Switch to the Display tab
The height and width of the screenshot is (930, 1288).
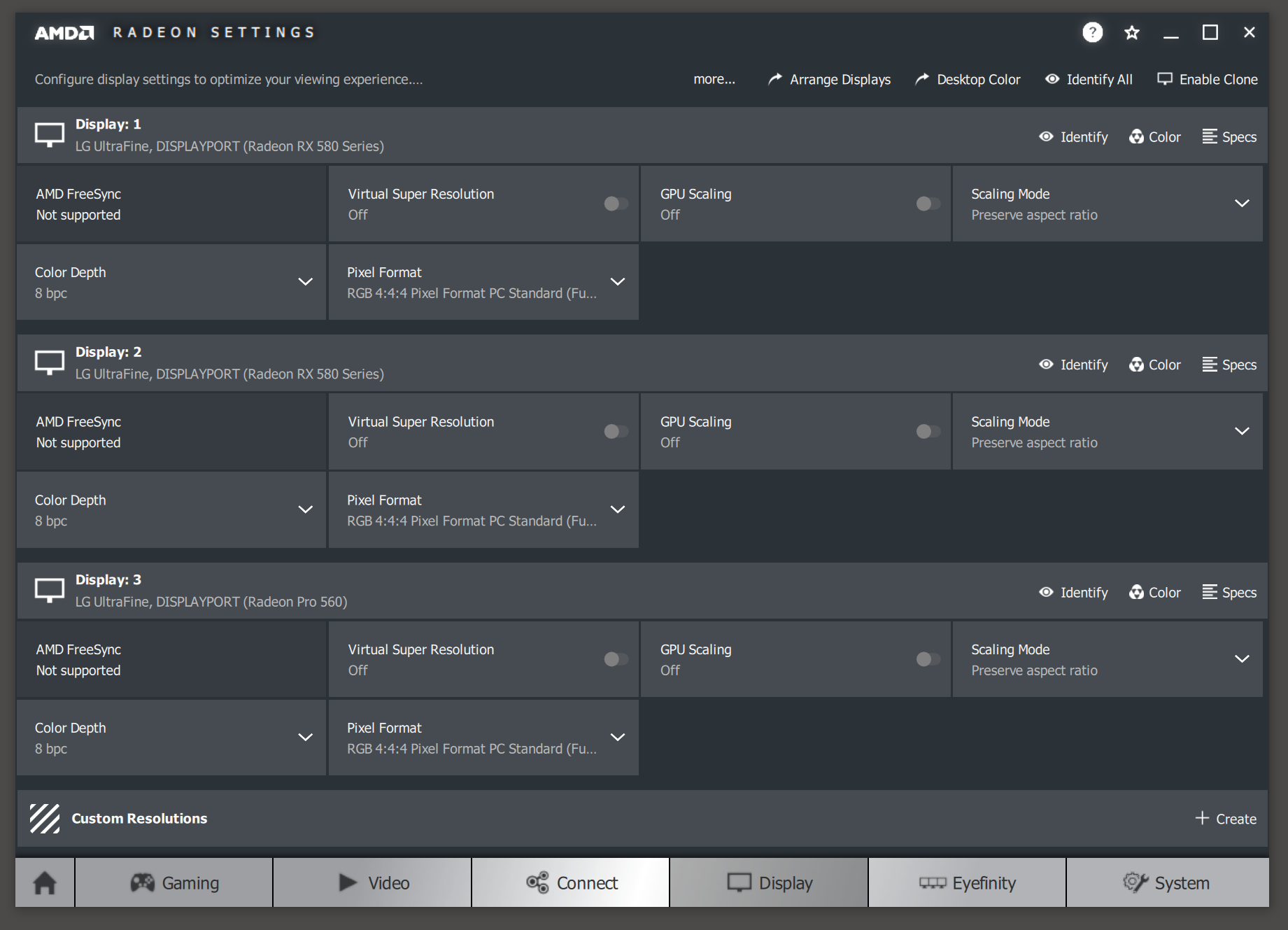(x=769, y=882)
